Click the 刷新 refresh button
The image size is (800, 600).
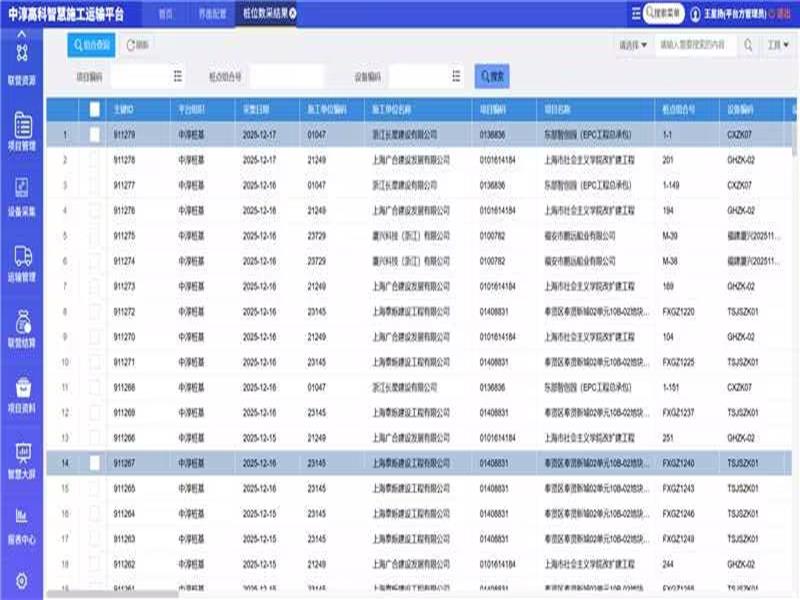[139, 45]
